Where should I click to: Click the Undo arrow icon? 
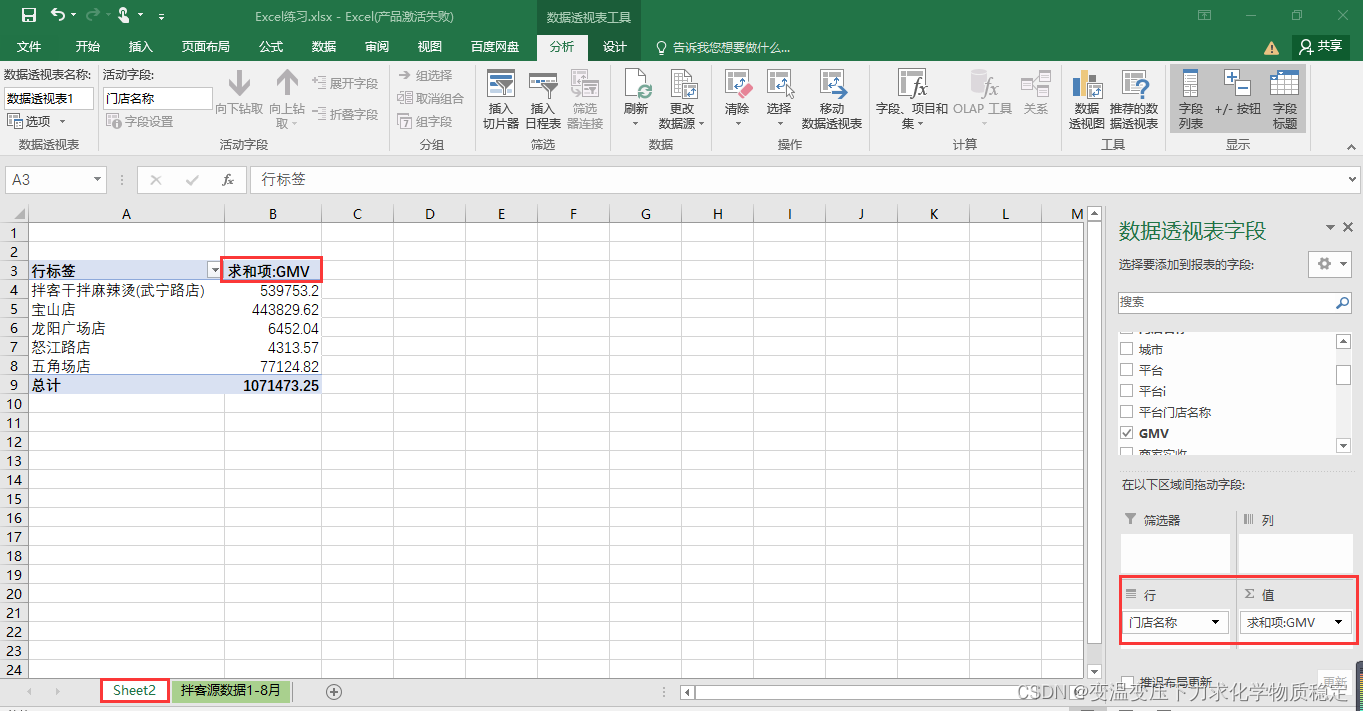coord(57,15)
